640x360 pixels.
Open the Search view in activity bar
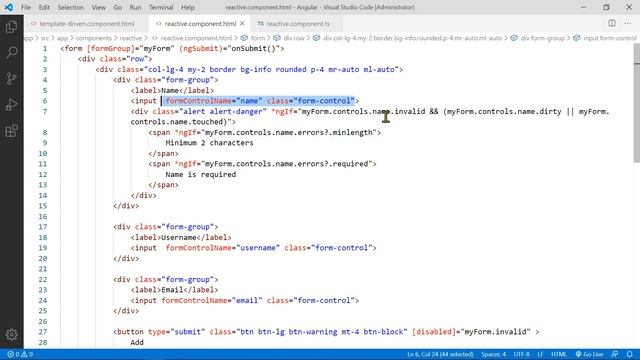[x=11, y=53]
